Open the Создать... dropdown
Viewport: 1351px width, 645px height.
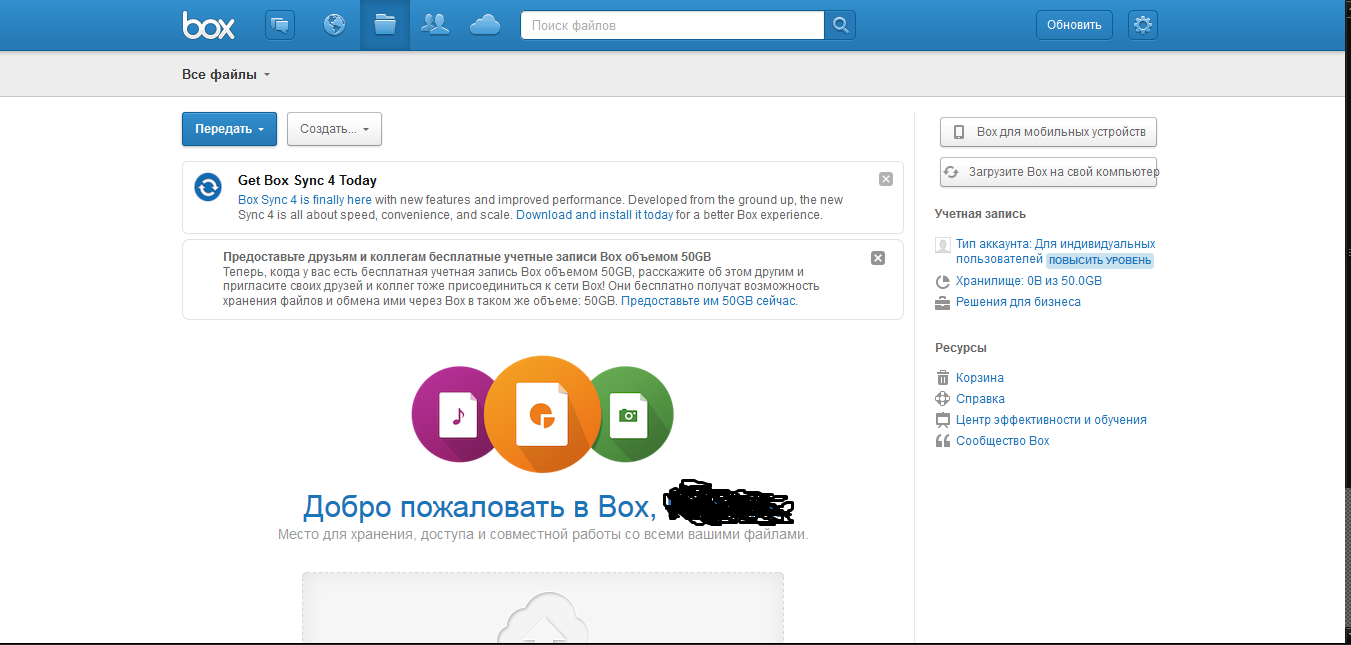coord(334,129)
